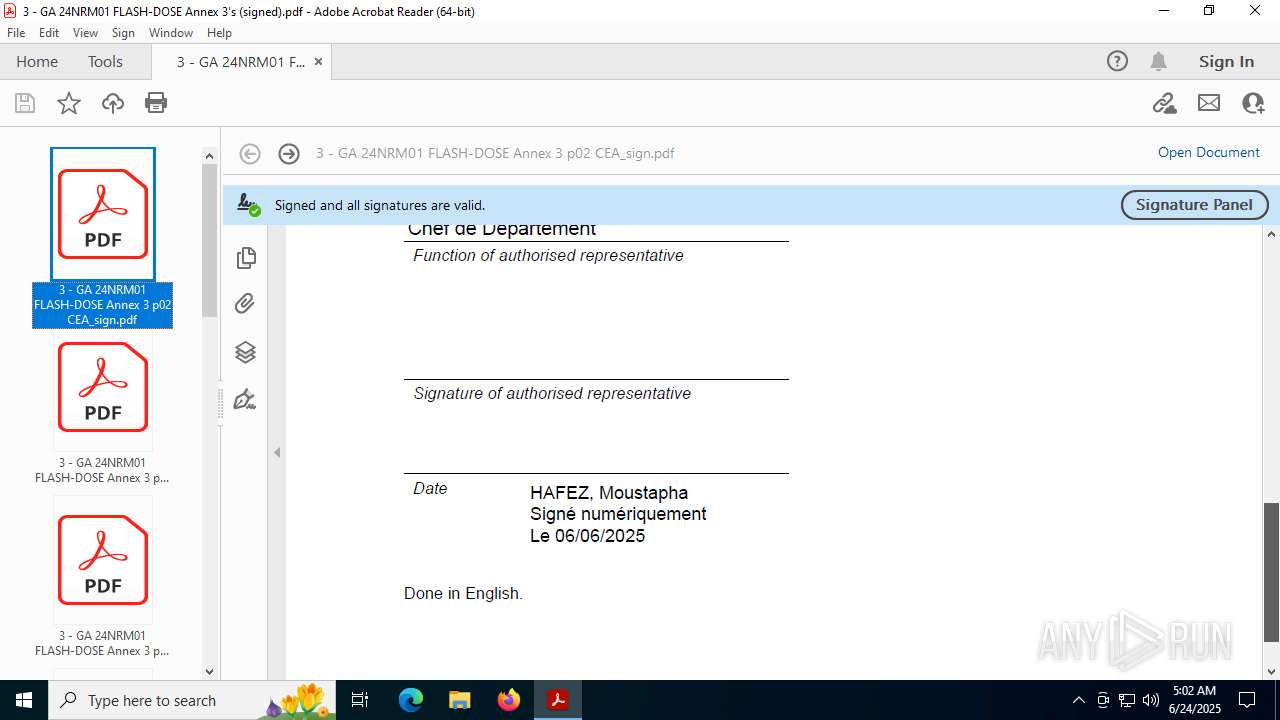Open the Edit menu
The width and height of the screenshot is (1280, 720).
(x=49, y=33)
